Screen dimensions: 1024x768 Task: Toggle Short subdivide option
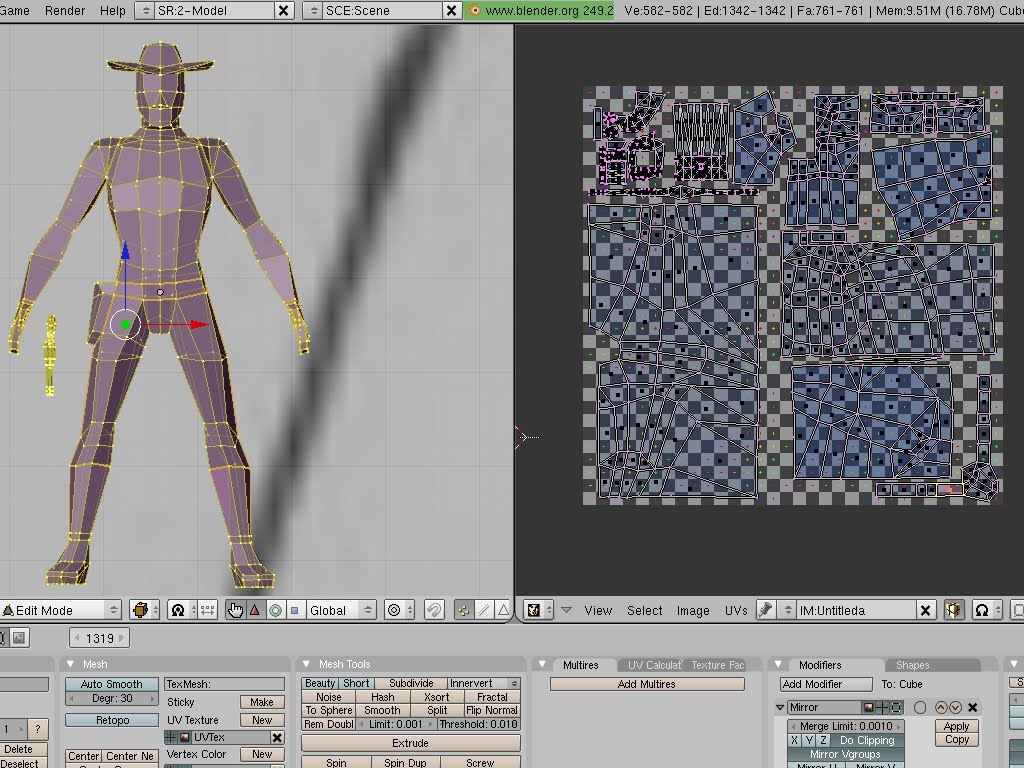(356, 683)
